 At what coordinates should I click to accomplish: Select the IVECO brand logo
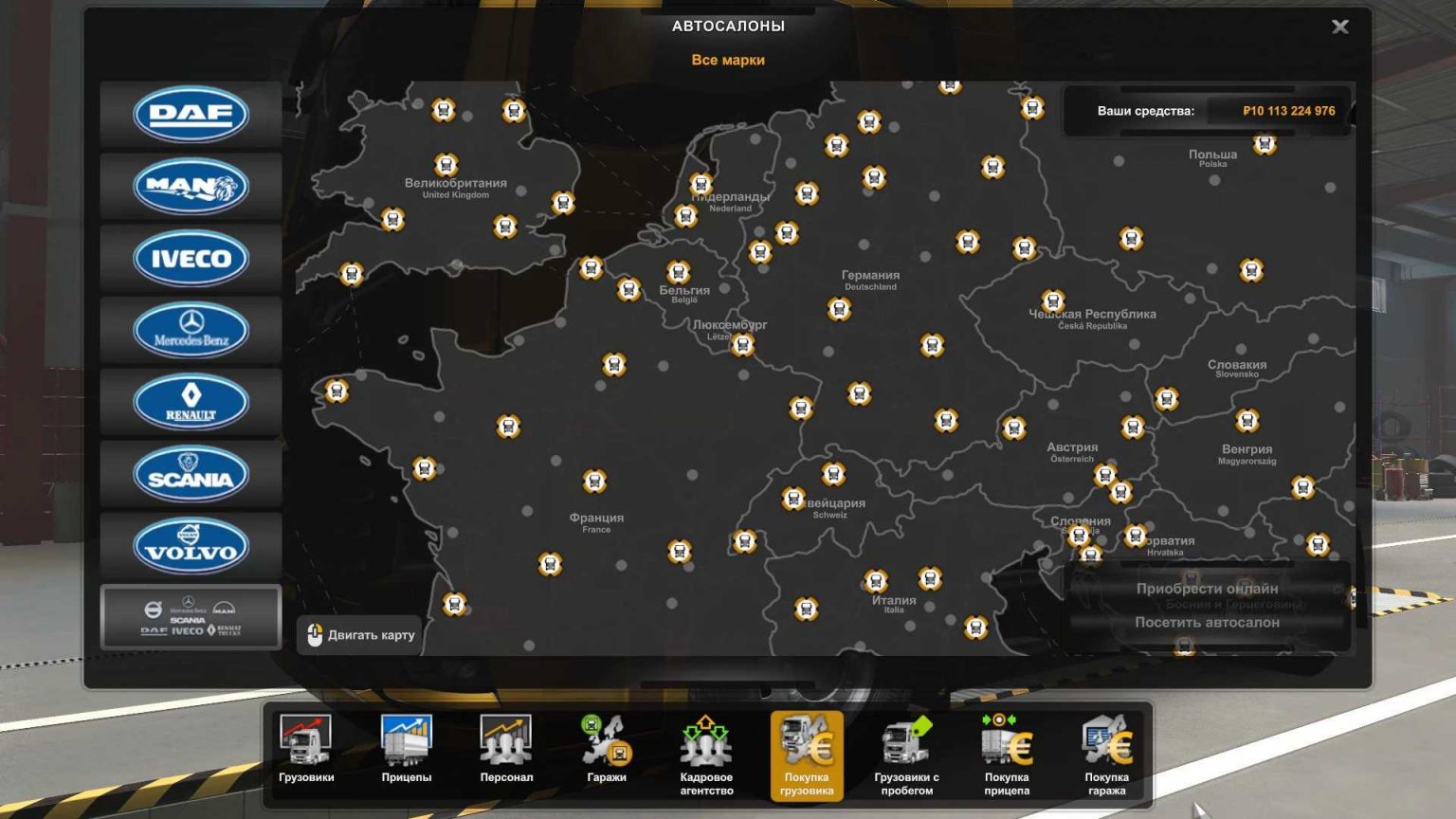pos(189,258)
